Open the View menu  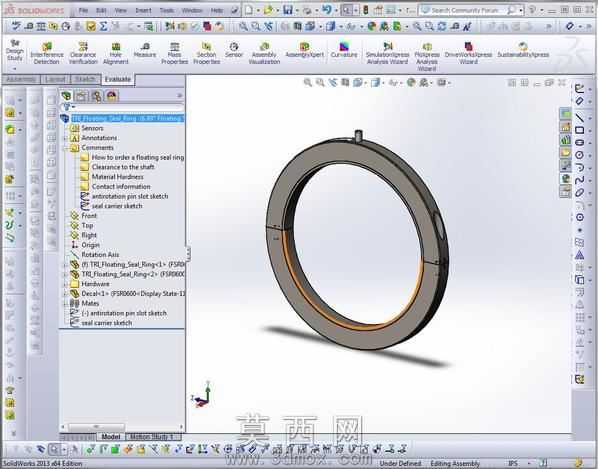[121, 11]
